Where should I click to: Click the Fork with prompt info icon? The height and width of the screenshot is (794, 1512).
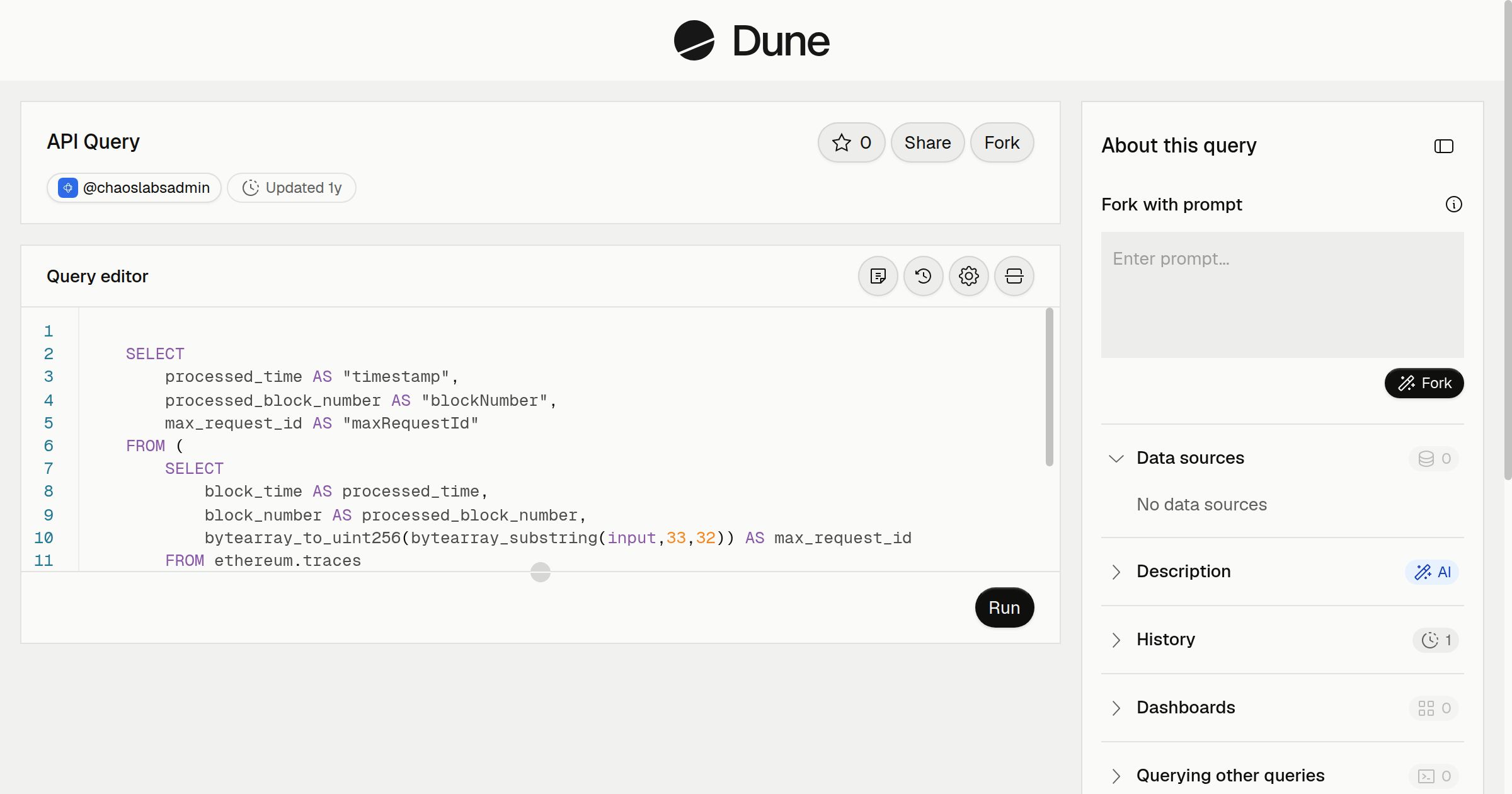[1453, 204]
